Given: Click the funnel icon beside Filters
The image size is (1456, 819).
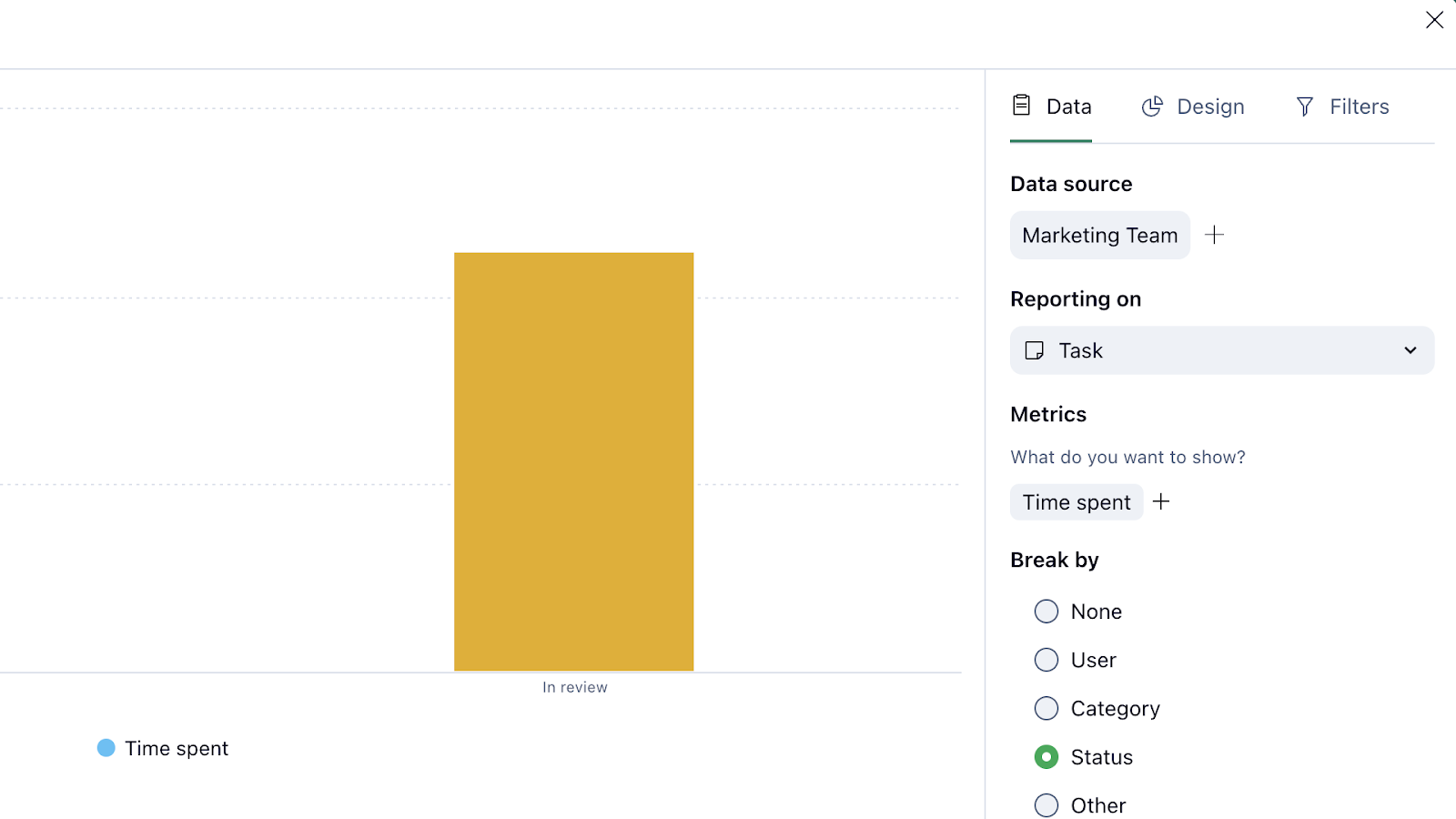Looking at the screenshot, I should click(1305, 107).
